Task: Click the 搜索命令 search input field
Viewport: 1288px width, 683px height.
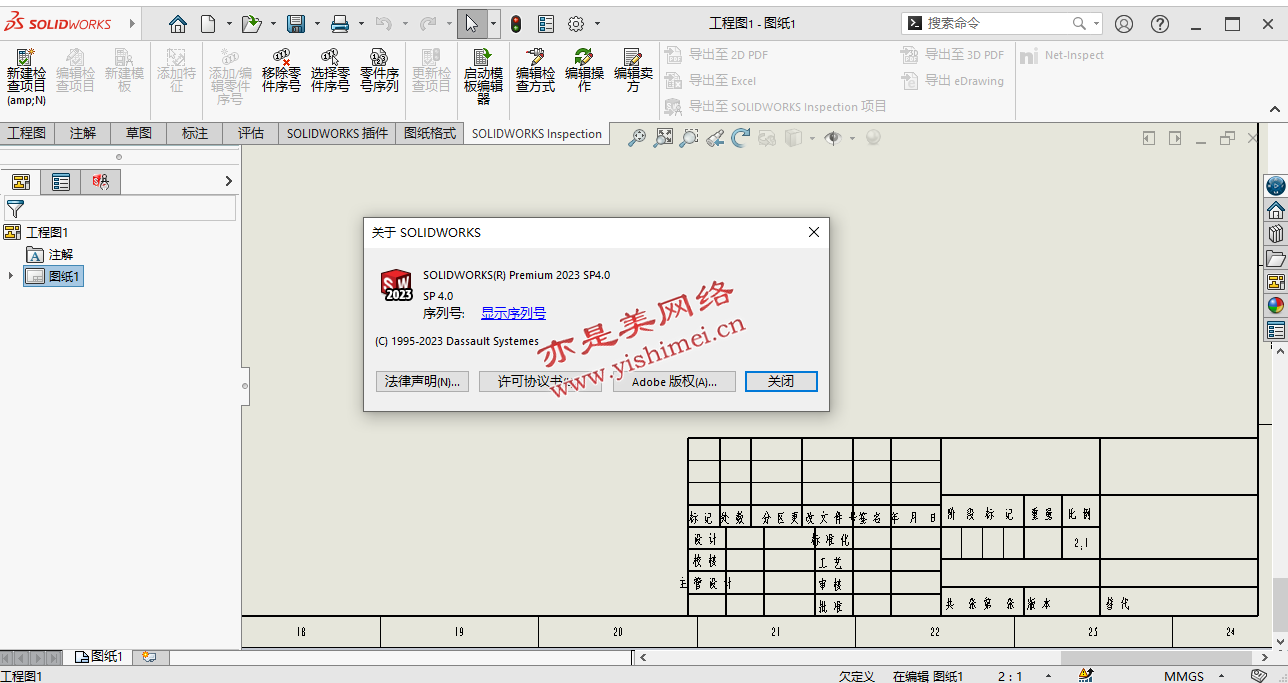Action: (996, 23)
